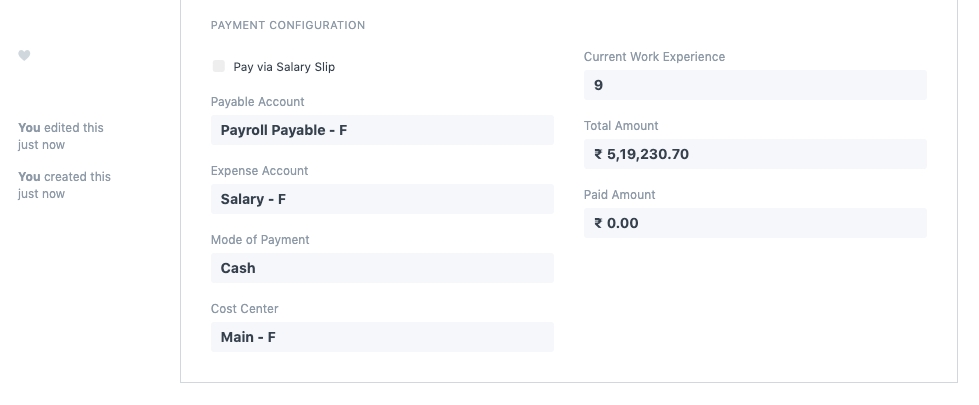Click the Pay via Salary Slip label

point(284,67)
